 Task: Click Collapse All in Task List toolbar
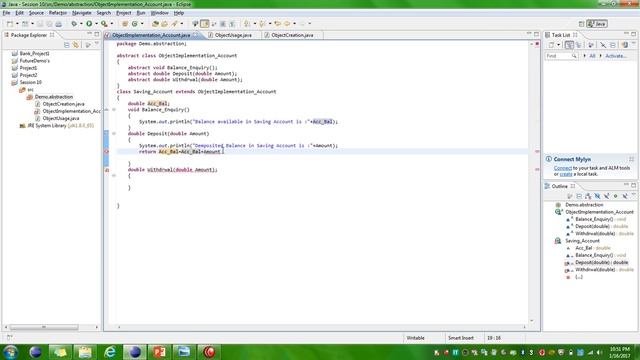pyautogui.click(x=613, y=45)
